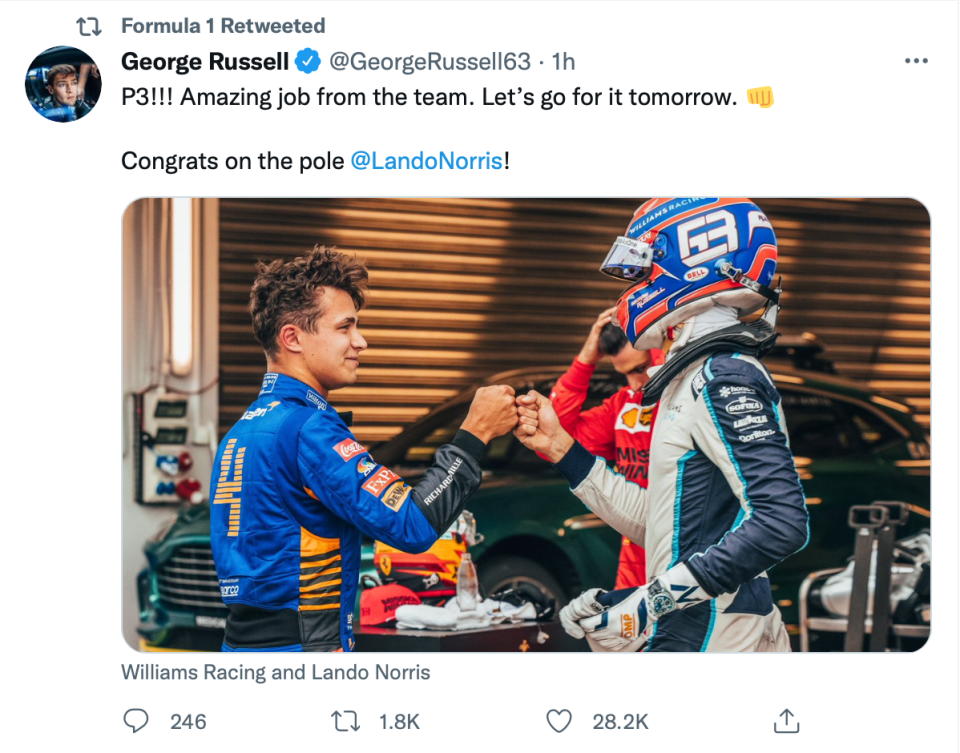Click the George Russell display name
960x753 pixels.
click(204, 61)
